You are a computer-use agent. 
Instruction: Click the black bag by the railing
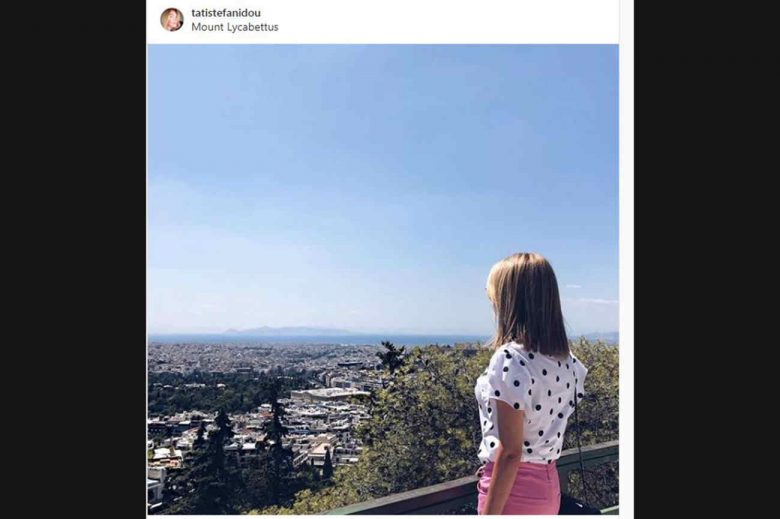pos(578,504)
